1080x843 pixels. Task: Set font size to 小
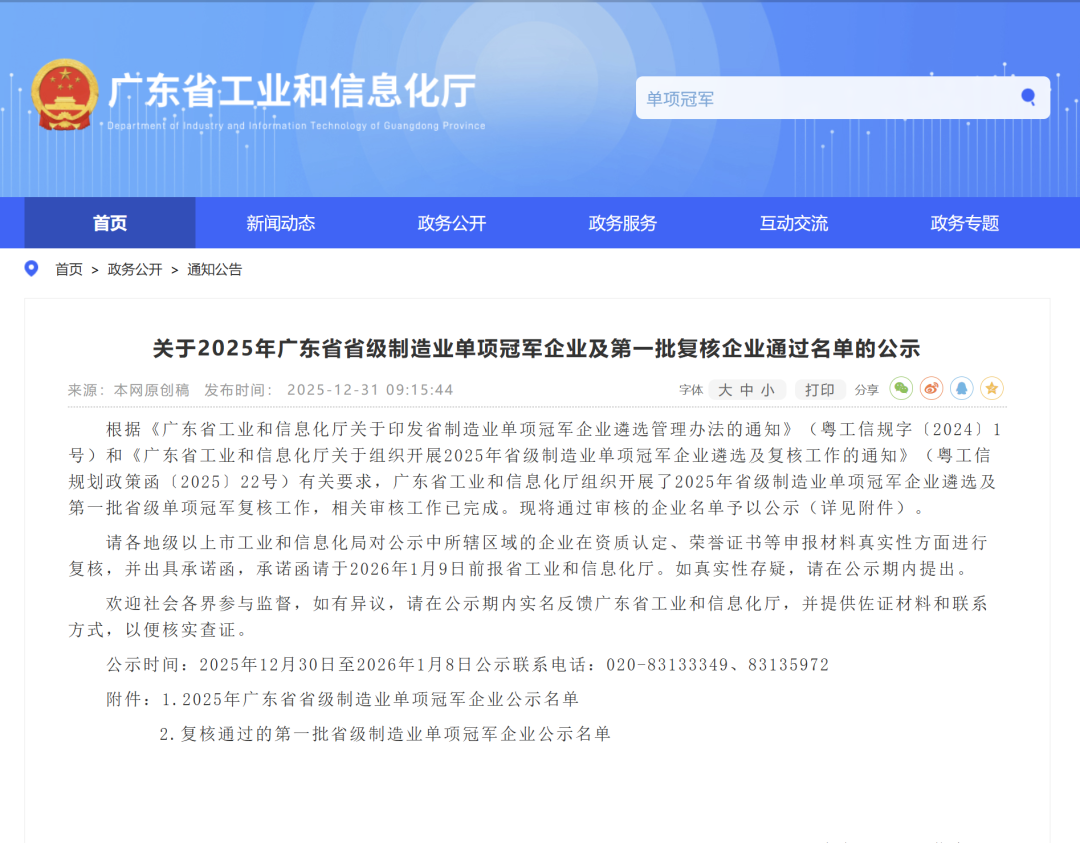[768, 391]
